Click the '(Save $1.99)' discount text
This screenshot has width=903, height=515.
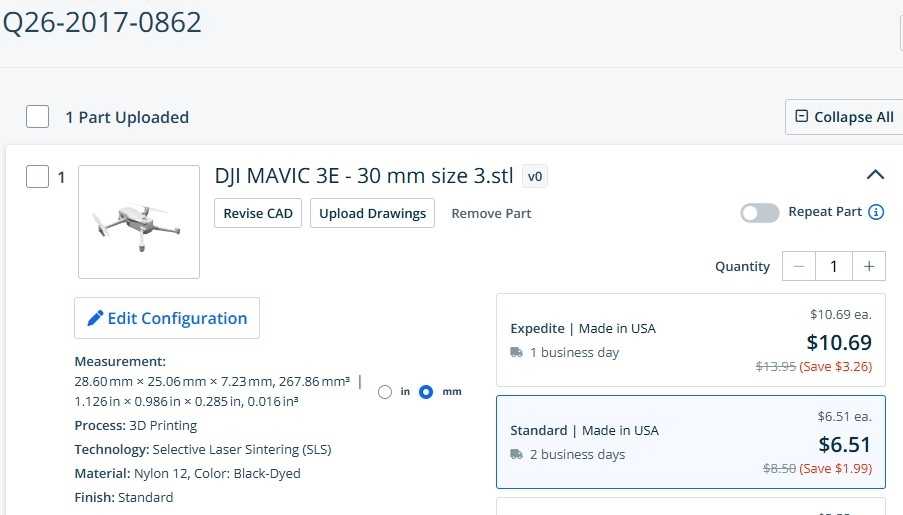[836, 468]
